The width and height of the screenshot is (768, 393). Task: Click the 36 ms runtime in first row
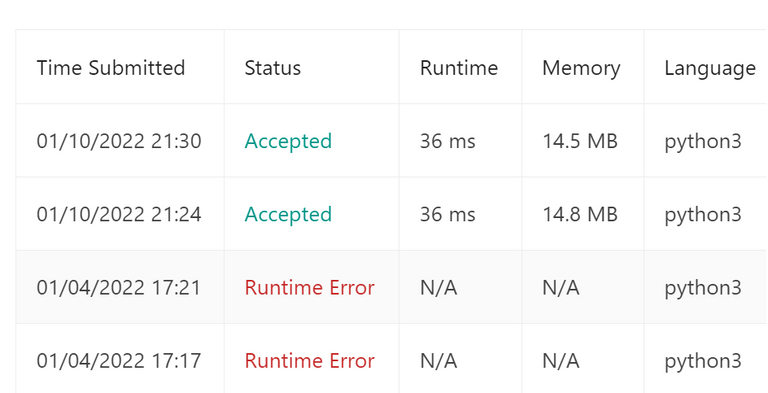pos(448,141)
